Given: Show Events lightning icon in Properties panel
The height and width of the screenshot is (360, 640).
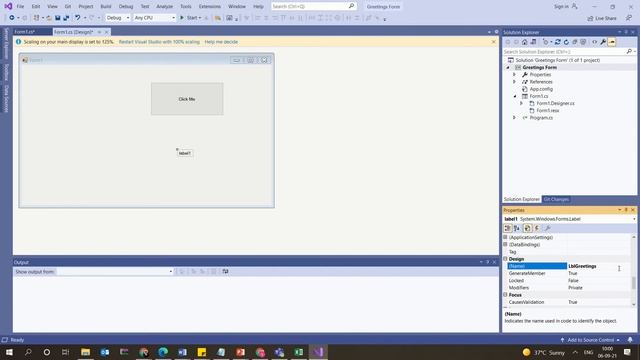Looking at the screenshot, I should coord(537,228).
